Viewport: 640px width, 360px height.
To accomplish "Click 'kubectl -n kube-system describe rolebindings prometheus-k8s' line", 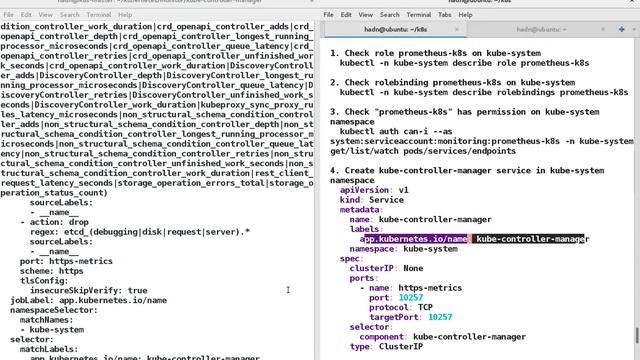I will [484, 92].
